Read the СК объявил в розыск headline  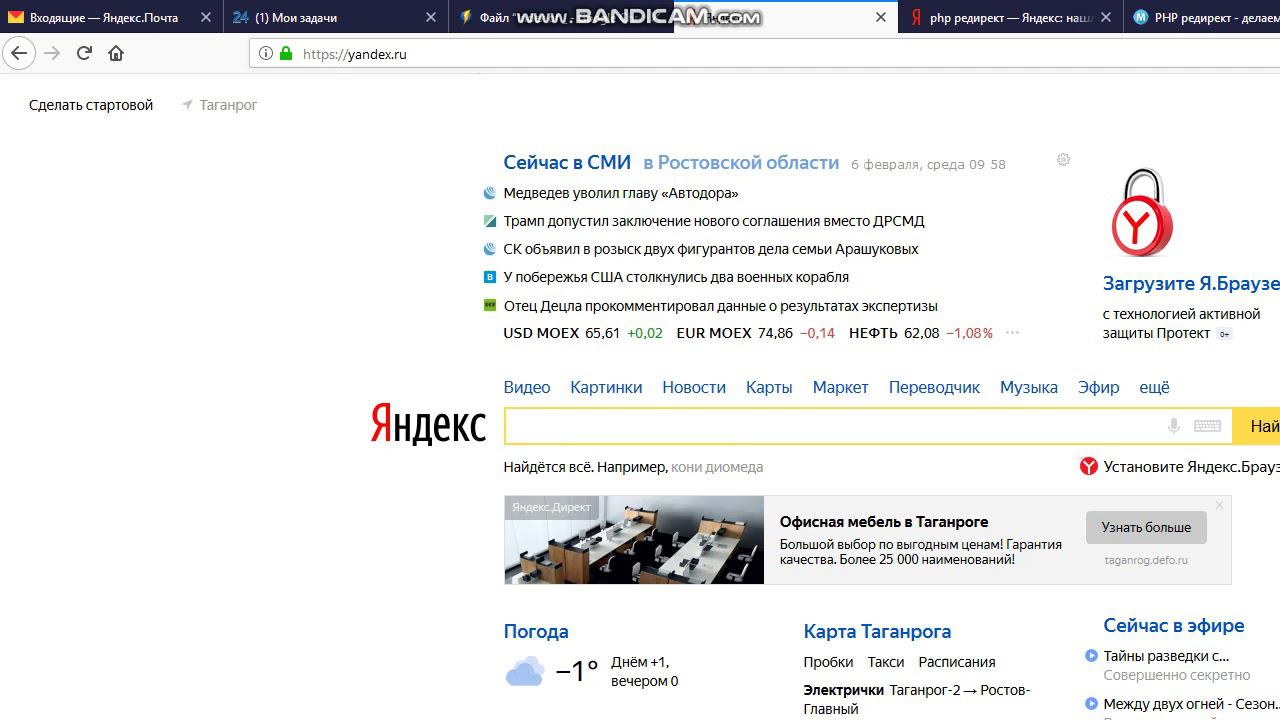tap(711, 249)
